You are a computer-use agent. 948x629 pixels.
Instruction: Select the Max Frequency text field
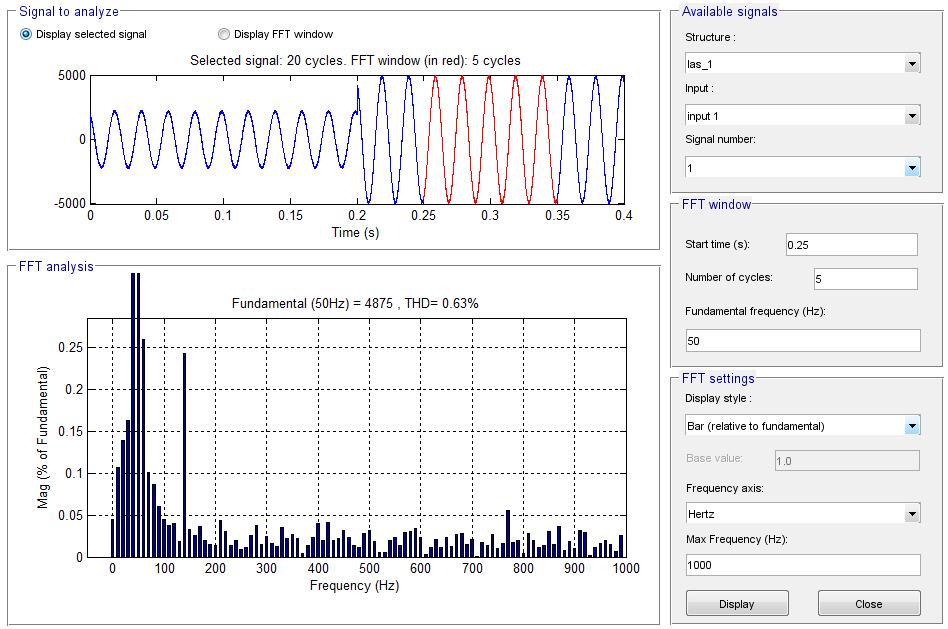point(802,565)
